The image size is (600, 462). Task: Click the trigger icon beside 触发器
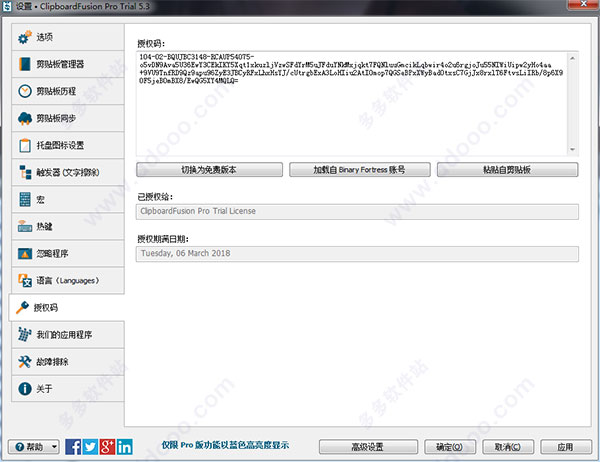[25, 172]
